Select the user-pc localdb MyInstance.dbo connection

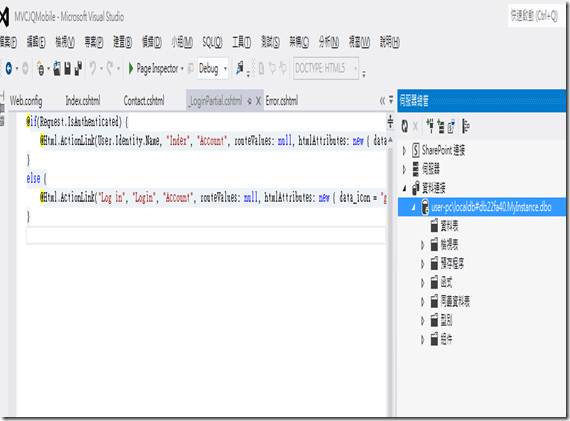[x=491, y=207]
